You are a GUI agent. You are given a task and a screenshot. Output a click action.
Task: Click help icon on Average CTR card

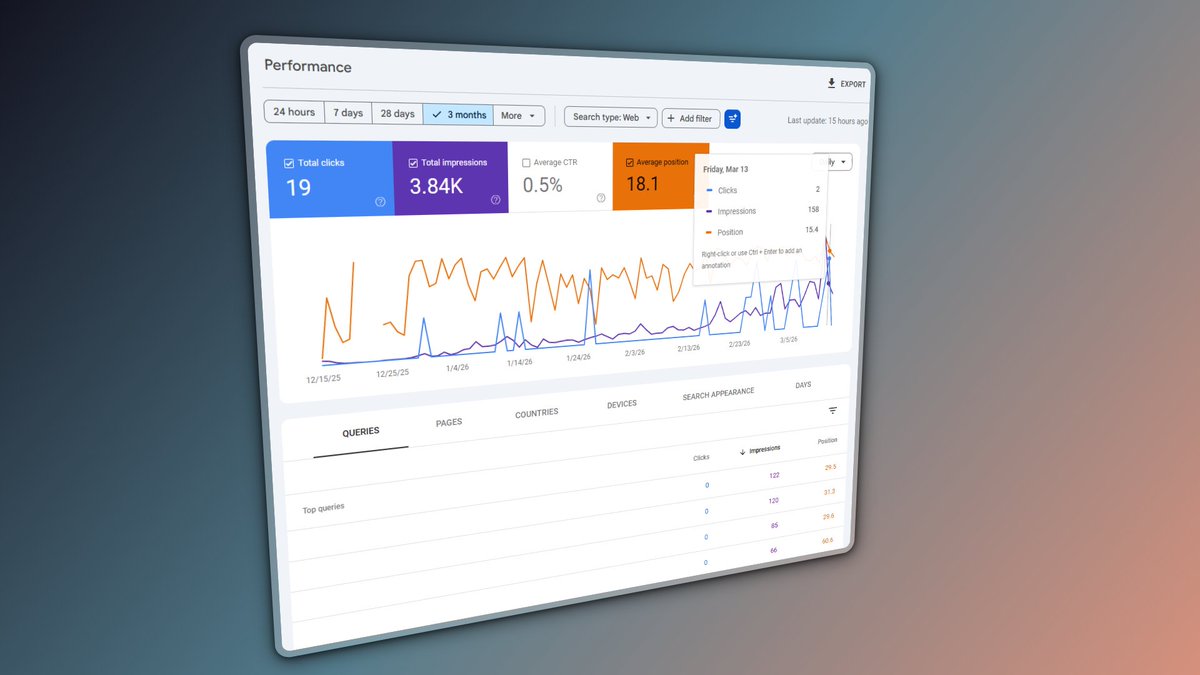coord(601,198)
